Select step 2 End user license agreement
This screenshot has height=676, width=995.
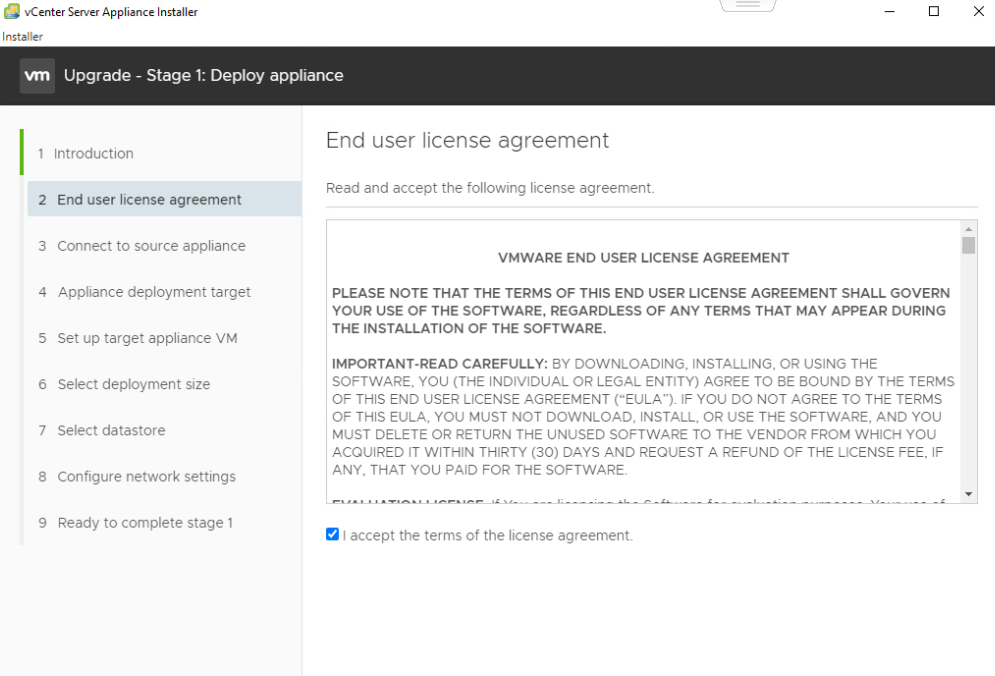pos(164,199)
